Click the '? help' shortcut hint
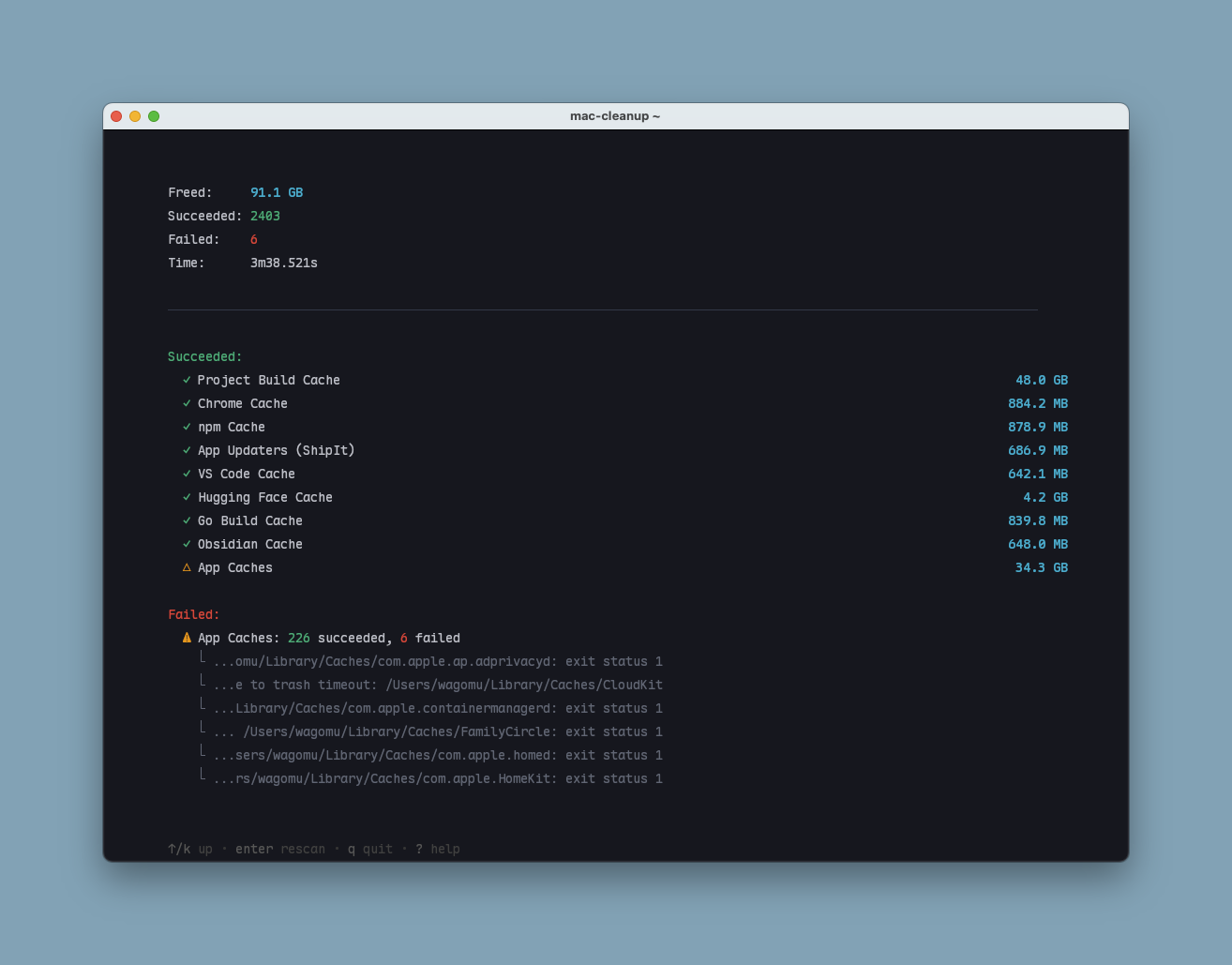 (x=438, y=849)
